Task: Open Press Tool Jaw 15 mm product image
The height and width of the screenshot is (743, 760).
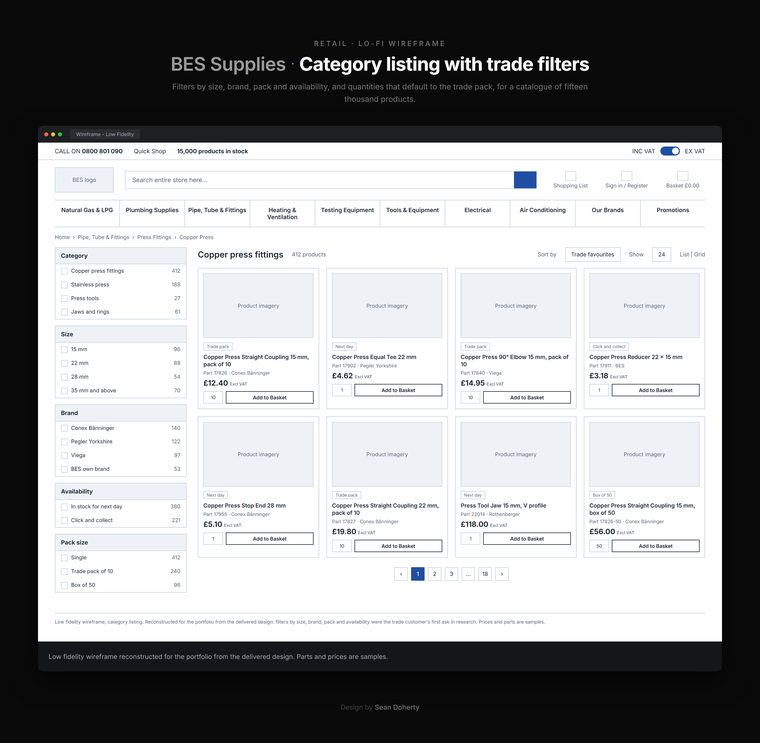Action: 516,454
